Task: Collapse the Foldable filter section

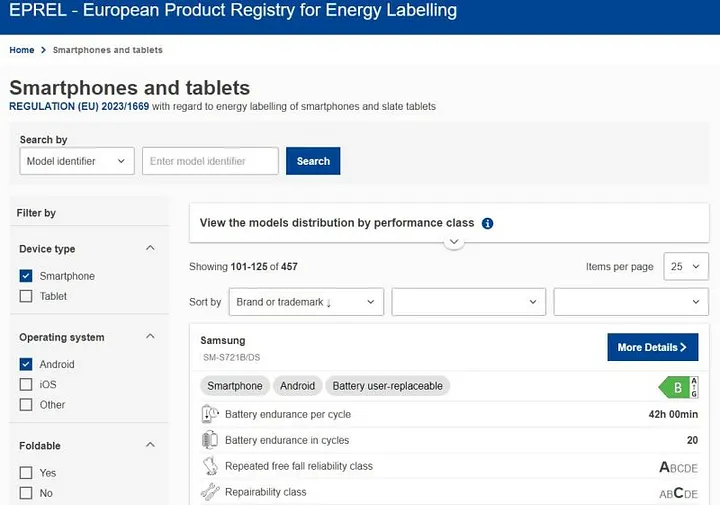Action: 150,445
